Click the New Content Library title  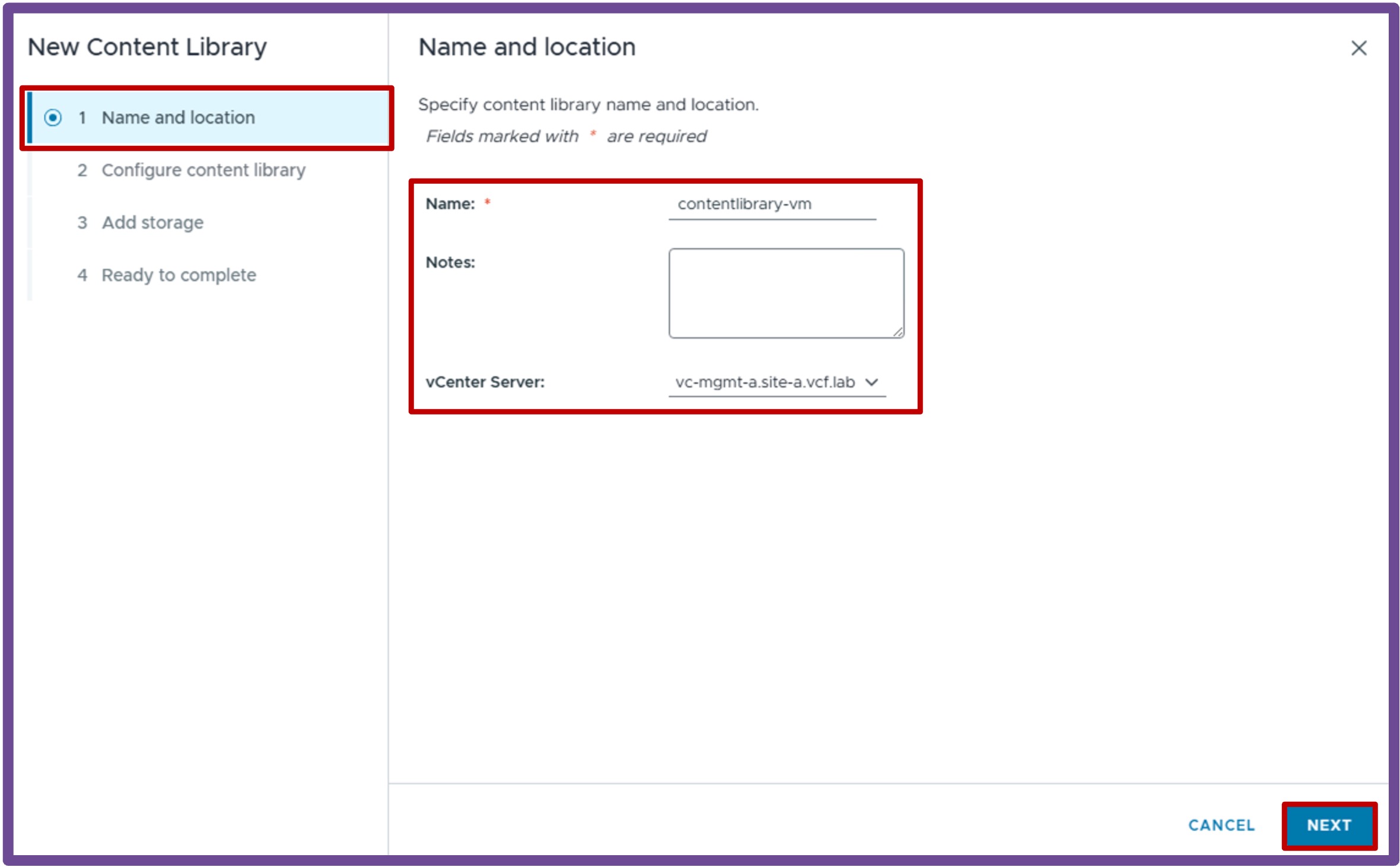tap(147, 47)
